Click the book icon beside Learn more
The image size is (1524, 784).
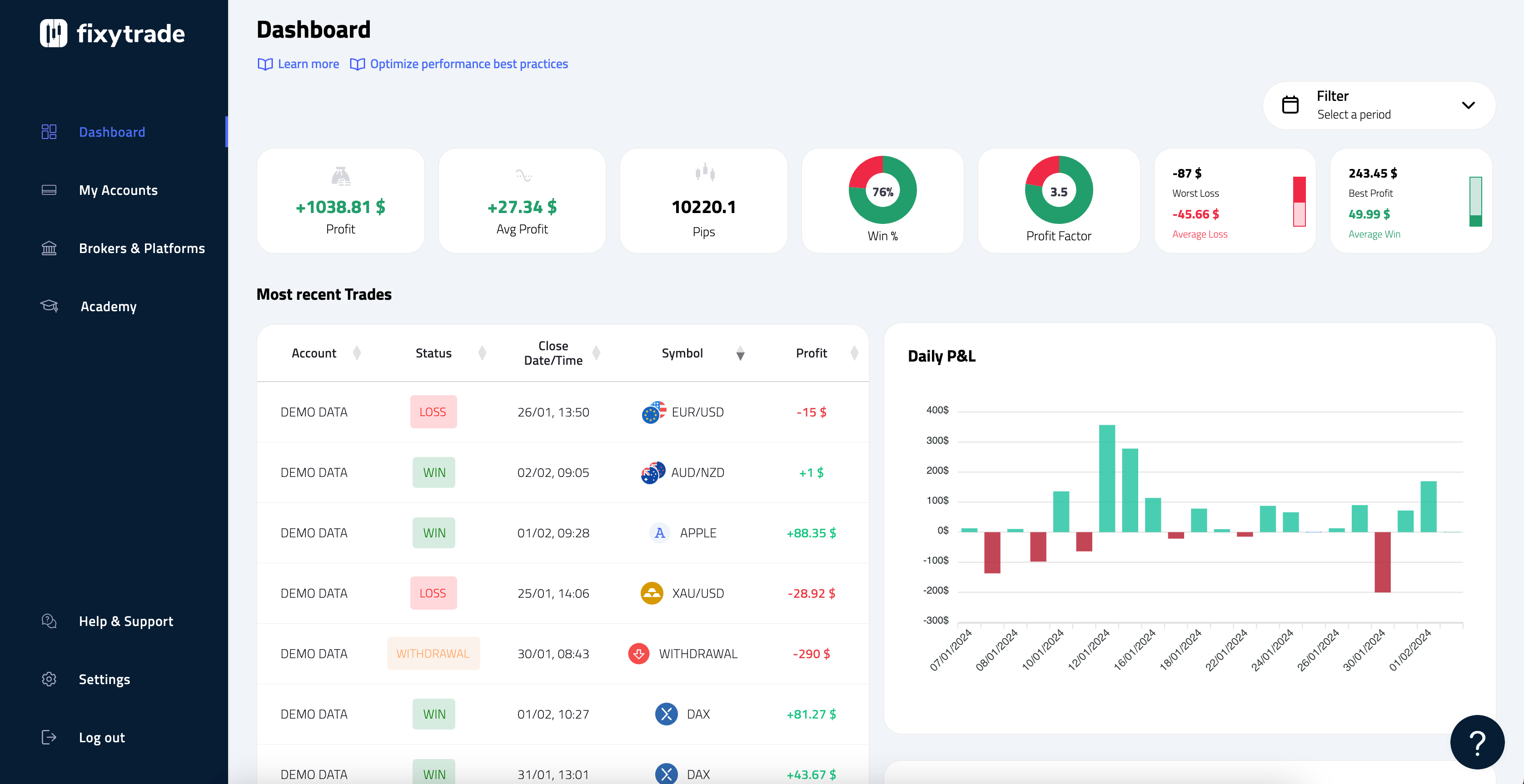pos(265,64)
